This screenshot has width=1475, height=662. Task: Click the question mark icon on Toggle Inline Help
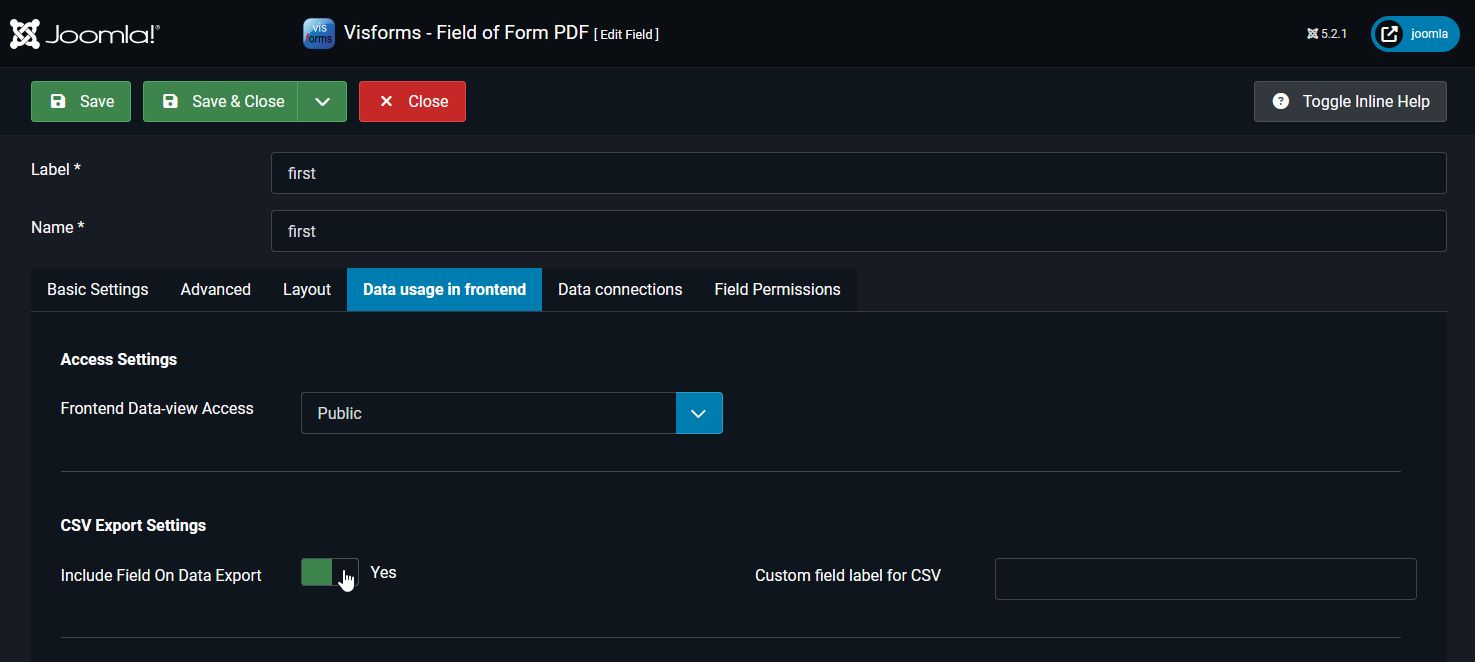point(1281,100)
